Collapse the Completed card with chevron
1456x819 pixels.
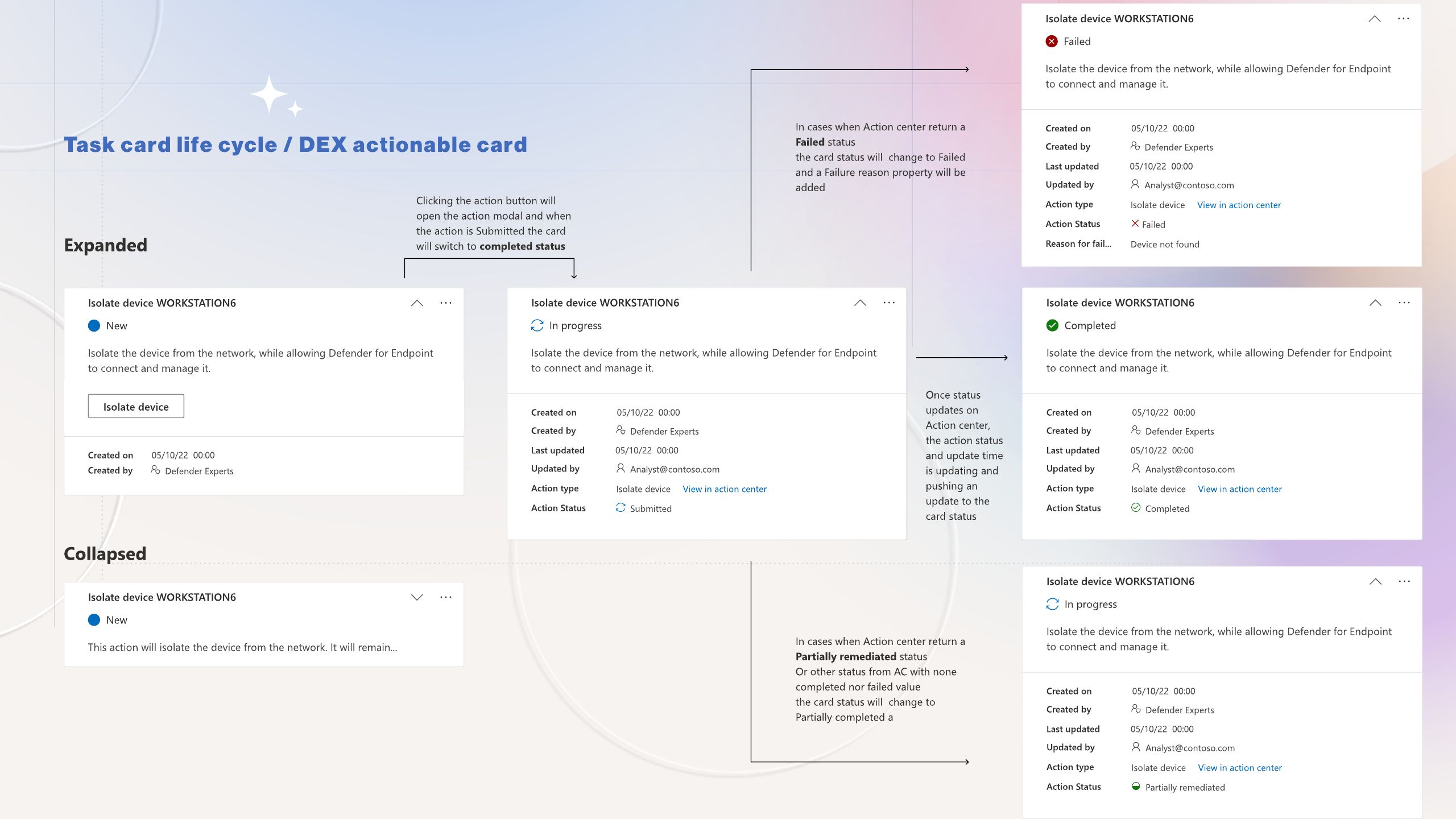pos(1375,303)
